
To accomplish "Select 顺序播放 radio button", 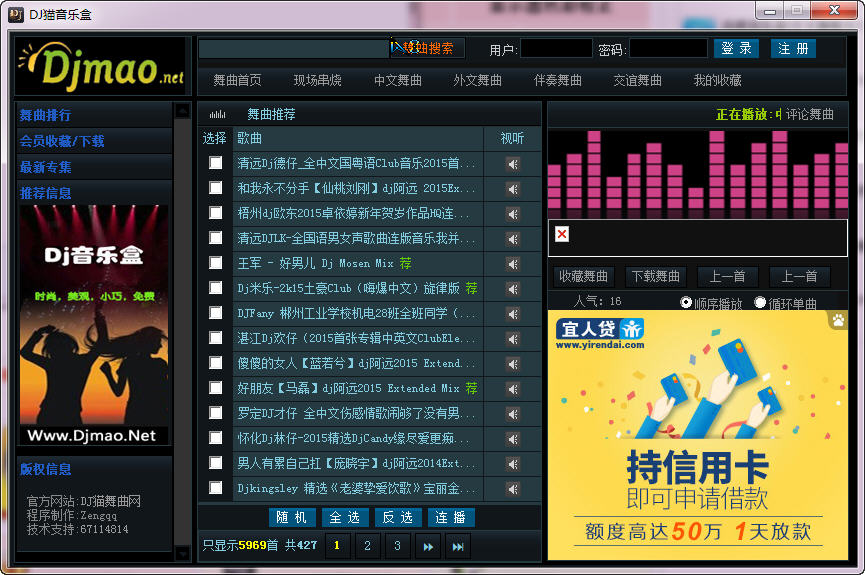I will (686, 302).
